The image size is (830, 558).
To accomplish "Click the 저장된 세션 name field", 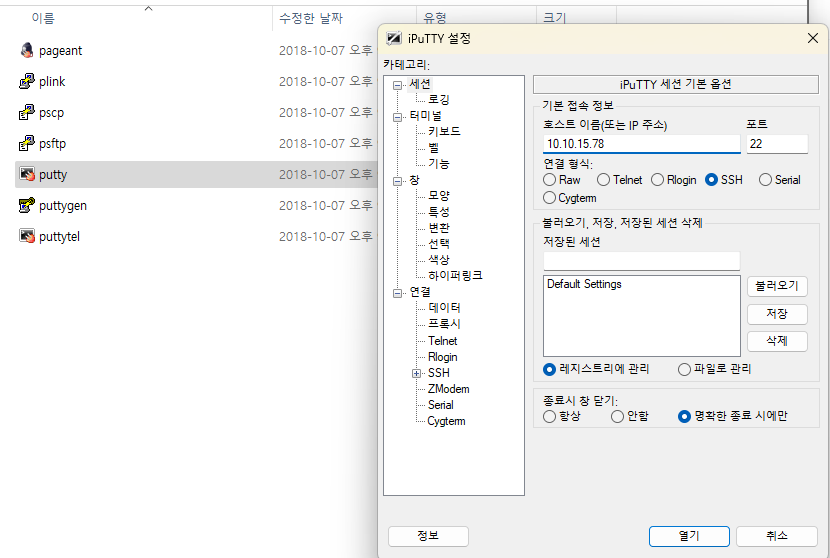I will click(x=642, y=261).
